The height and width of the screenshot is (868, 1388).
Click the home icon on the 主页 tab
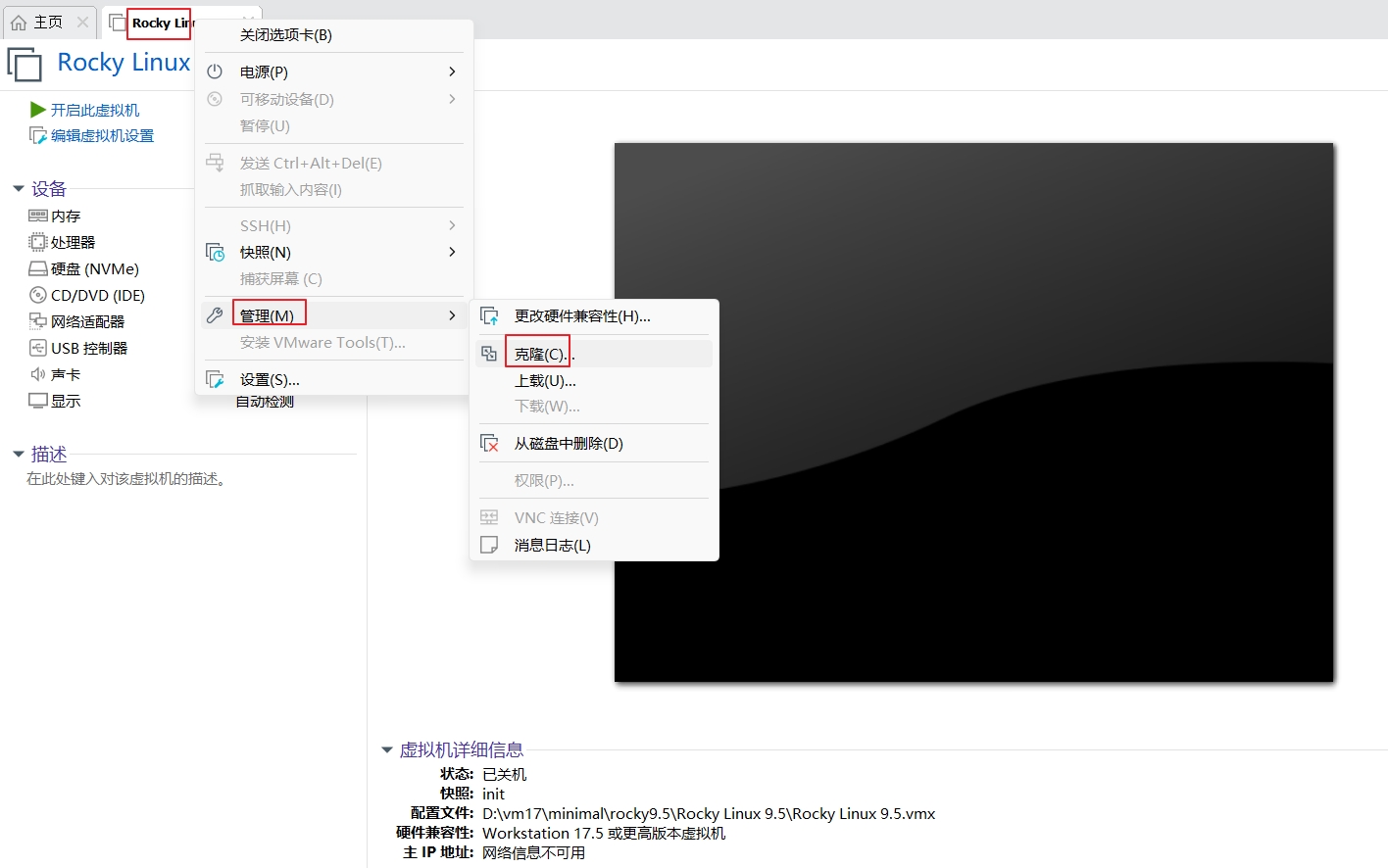pos(19,23)
